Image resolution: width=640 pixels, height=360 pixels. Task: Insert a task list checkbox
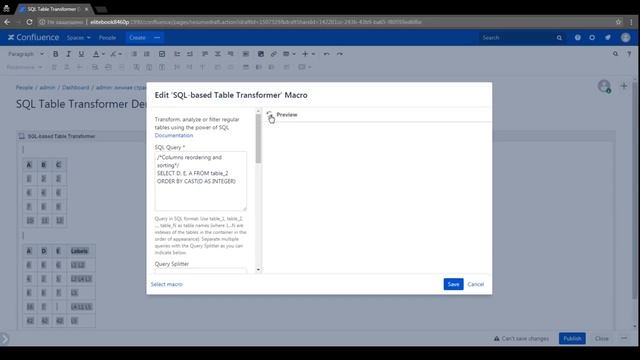tap(162, 54)
